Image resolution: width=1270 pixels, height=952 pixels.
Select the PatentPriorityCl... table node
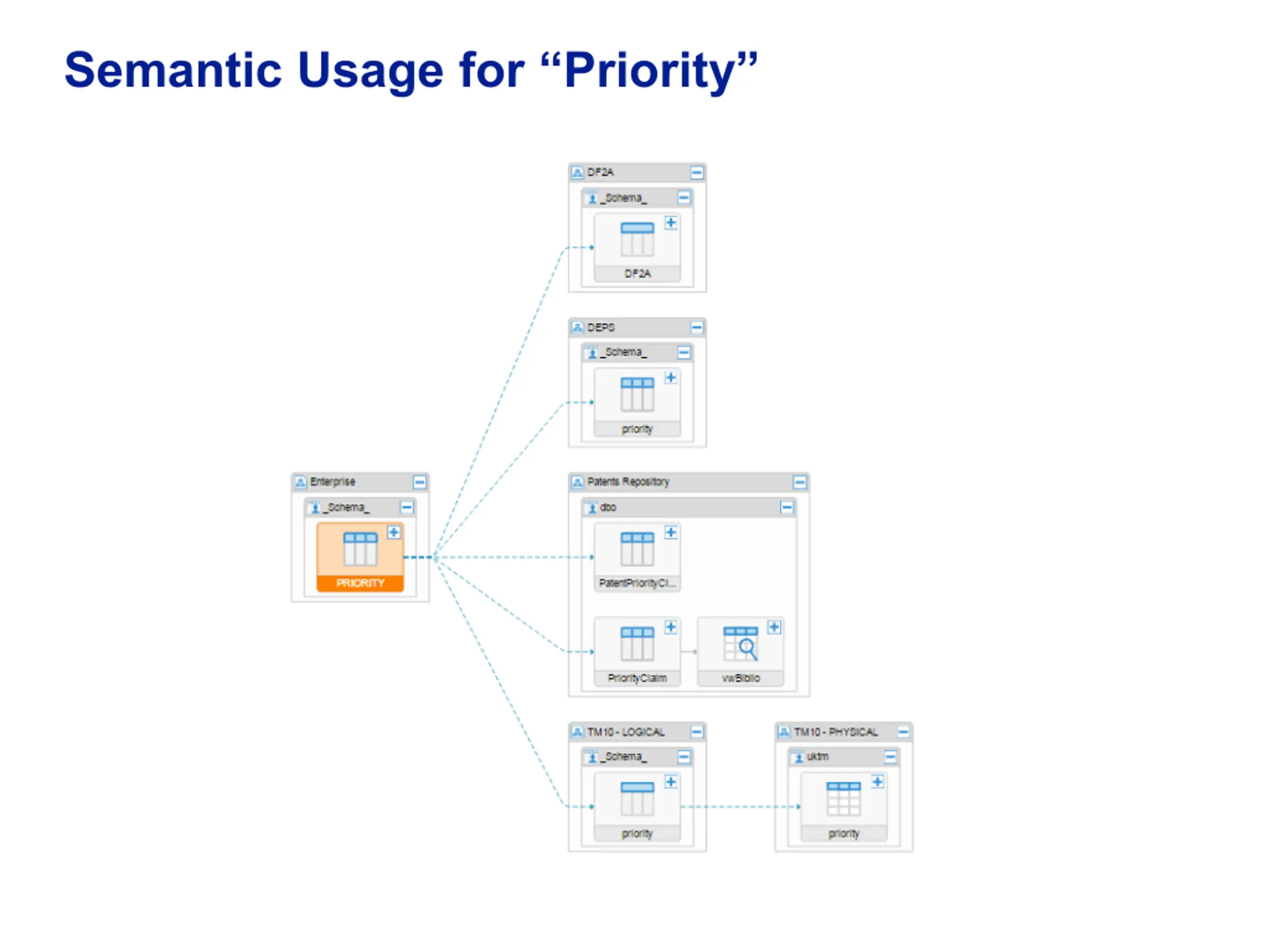click(x=636, y=557)
